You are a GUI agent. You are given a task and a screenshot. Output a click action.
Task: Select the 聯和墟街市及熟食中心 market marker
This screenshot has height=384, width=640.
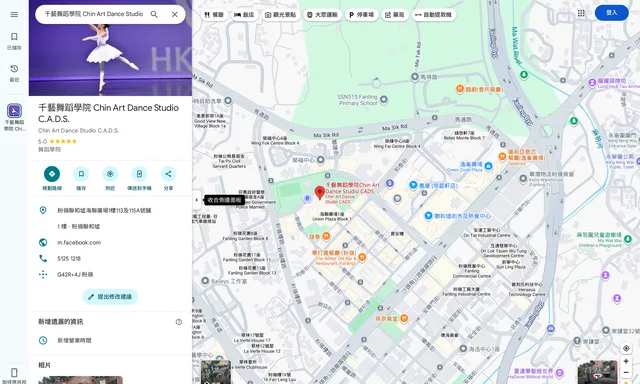tap(428, 215)
